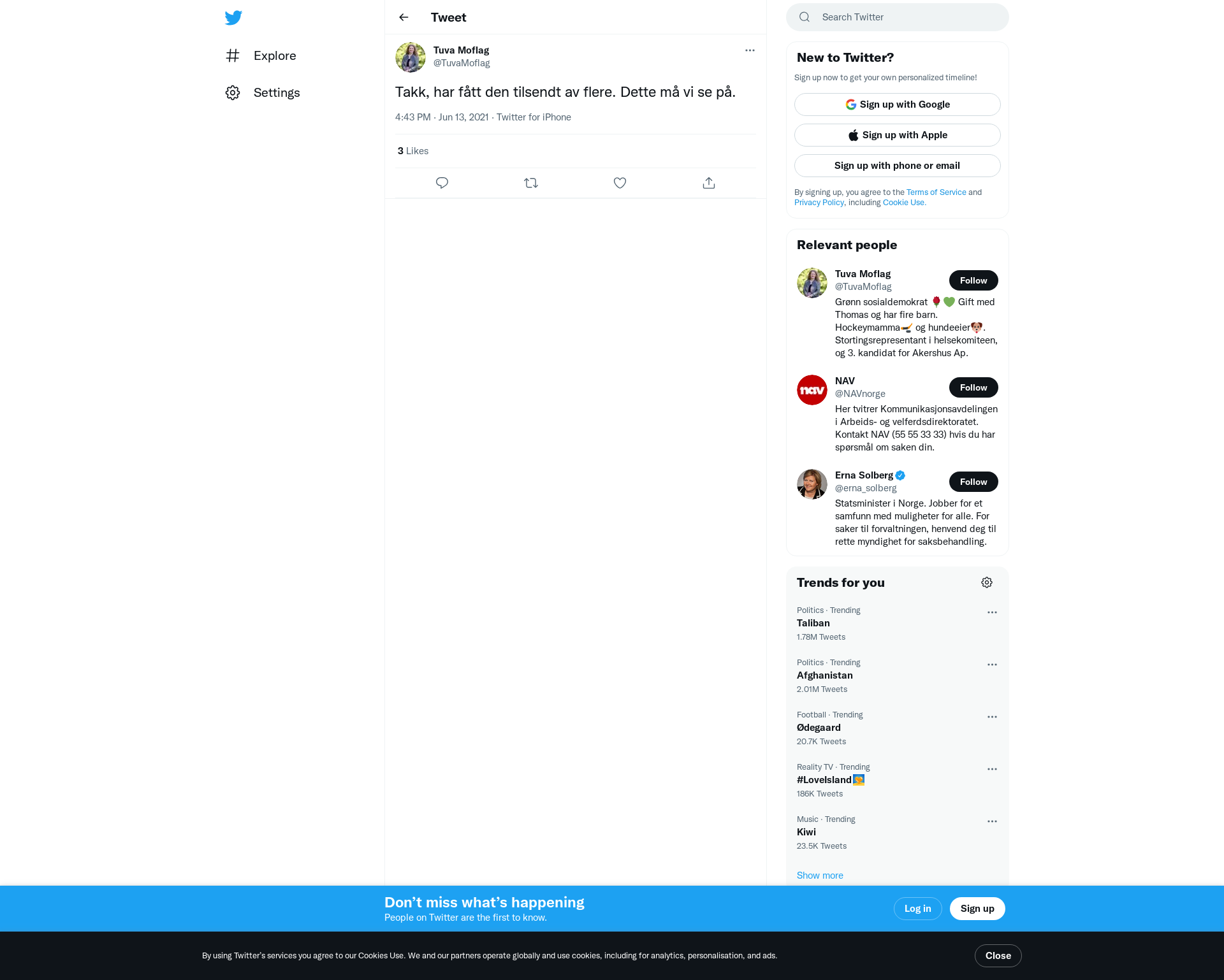1224x980 pixels.
Task: View the 3 Likes list
Action: [x=413, y=151]
